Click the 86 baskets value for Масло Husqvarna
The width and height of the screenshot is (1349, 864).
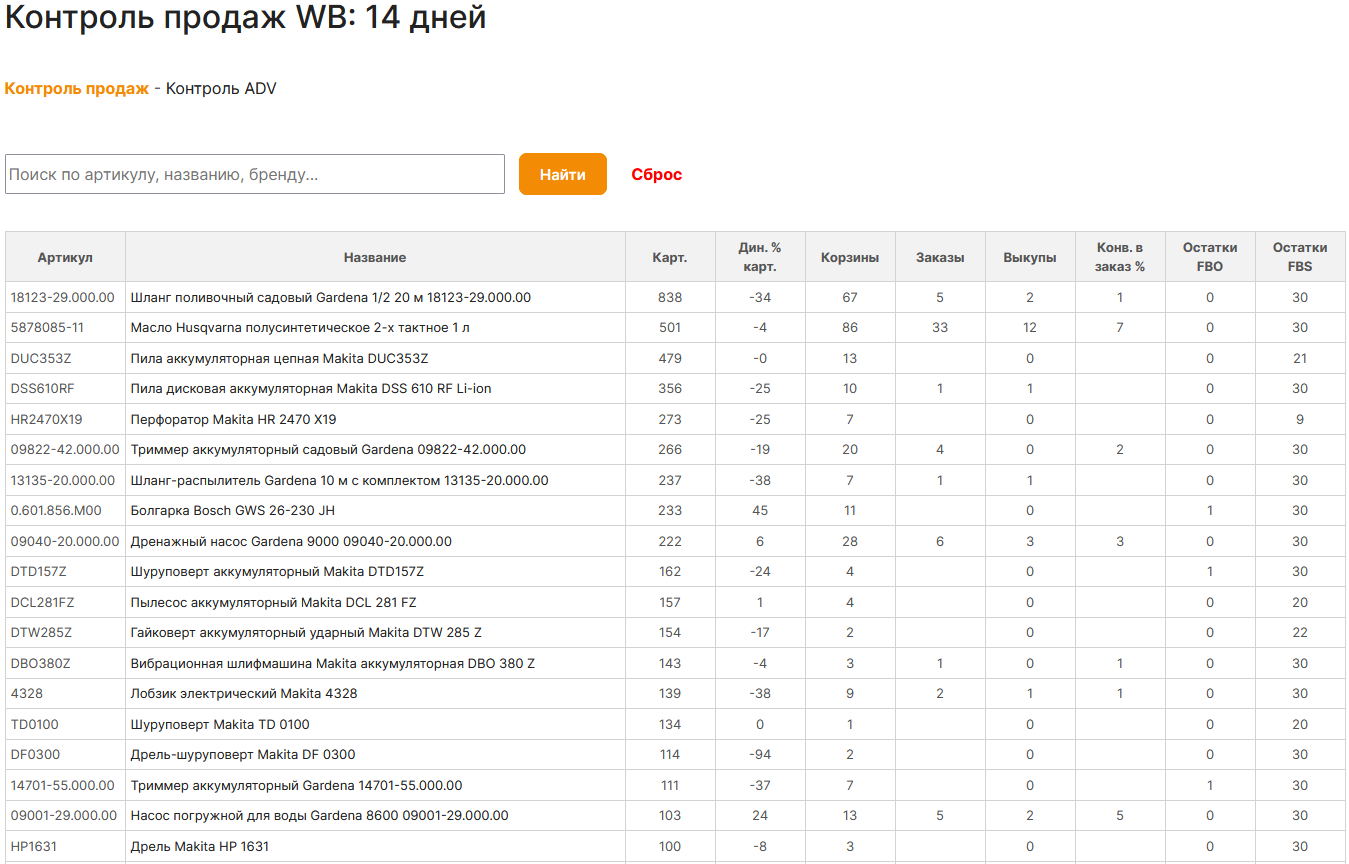(x=850, y=327)
